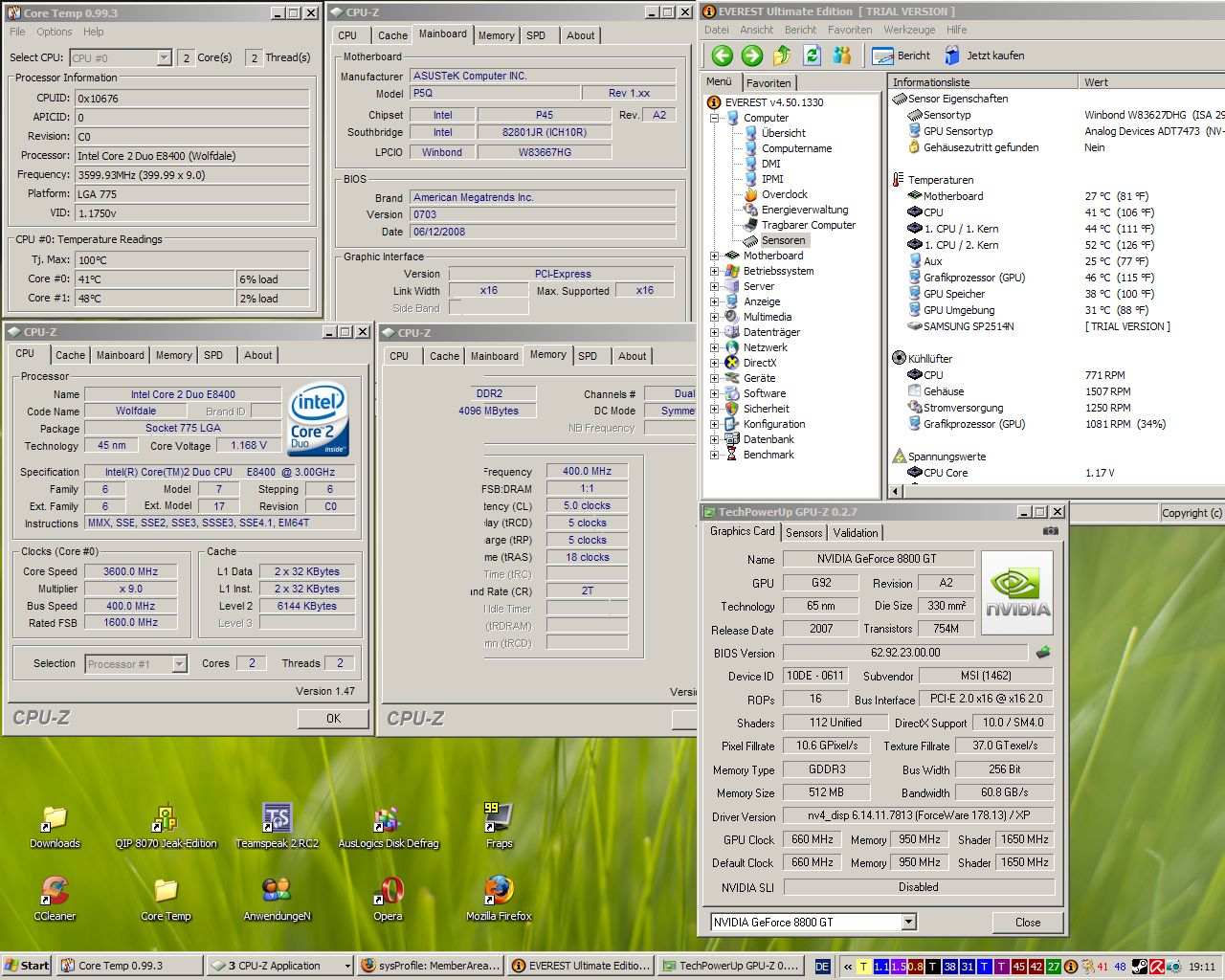Open the Options menu in Core Temp

(55, 32)
